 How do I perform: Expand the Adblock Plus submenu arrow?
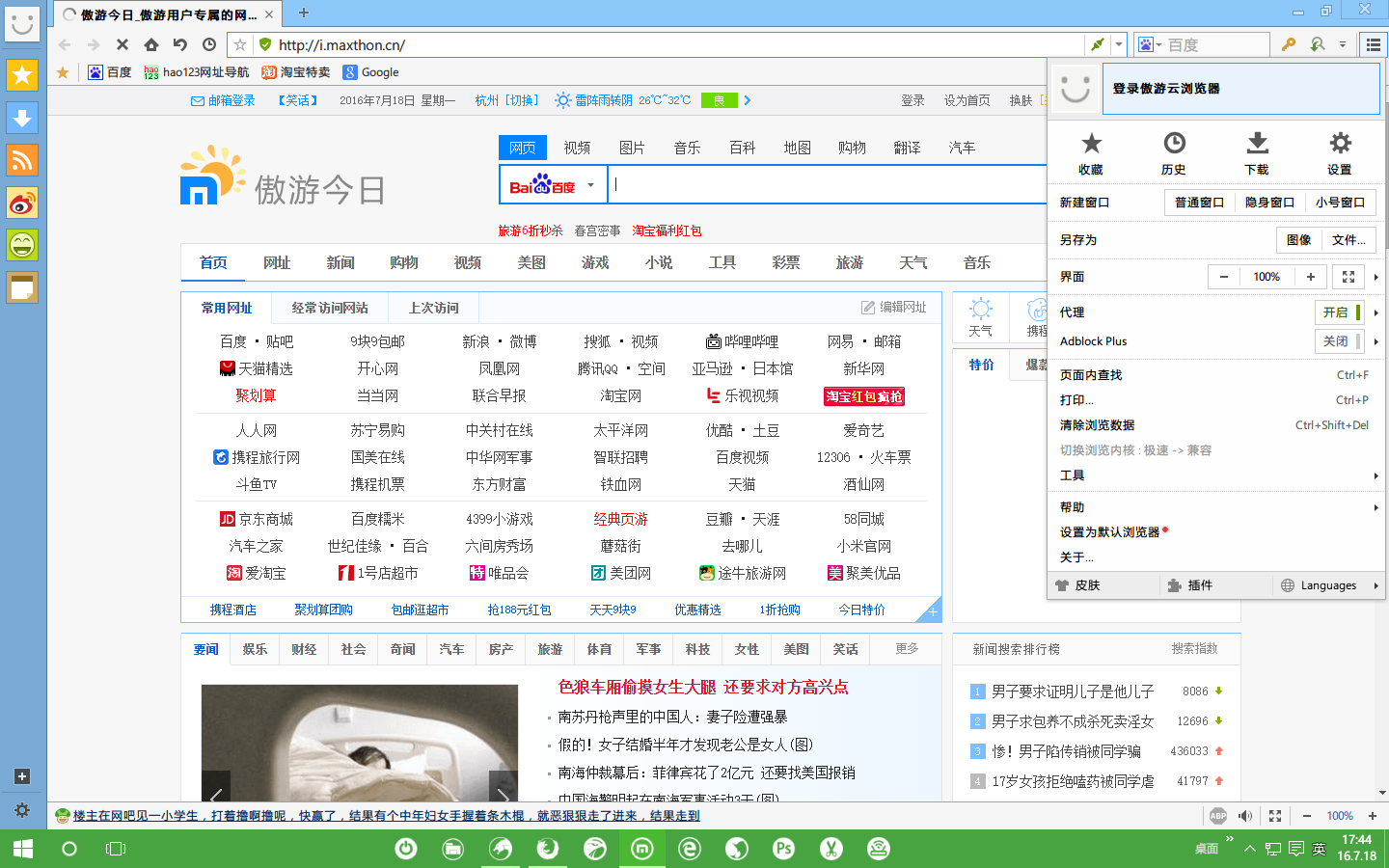1375,341
